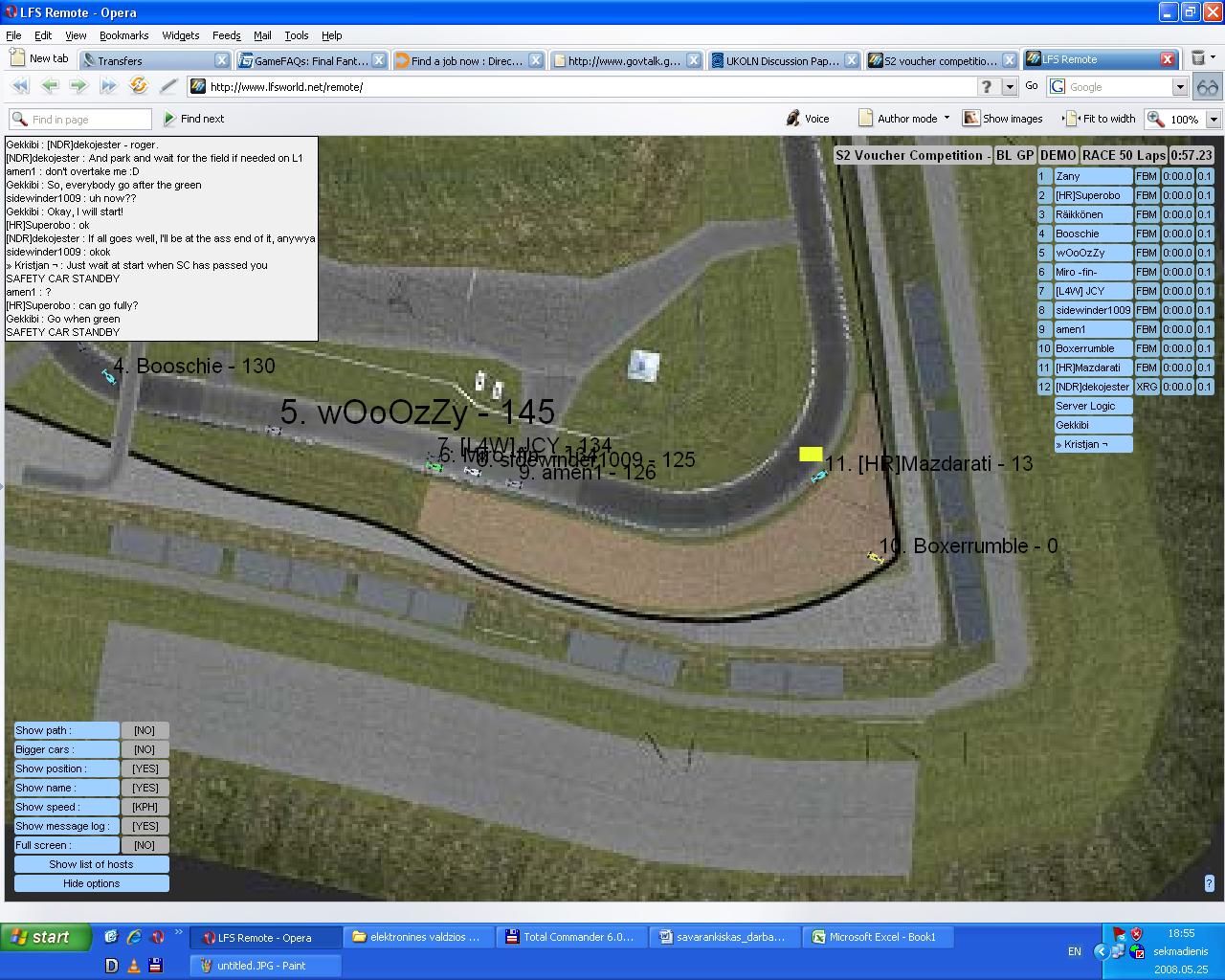Image resolution: width=1225 pixels, height=980 pixels.
Task: Close the Find a job now tab
Action: [x=536, y=60]
